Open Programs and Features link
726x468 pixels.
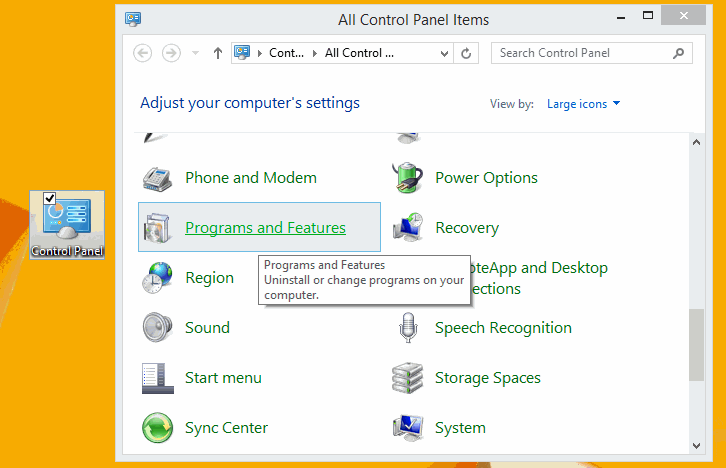pyautogui.click(x=265, y=228)
